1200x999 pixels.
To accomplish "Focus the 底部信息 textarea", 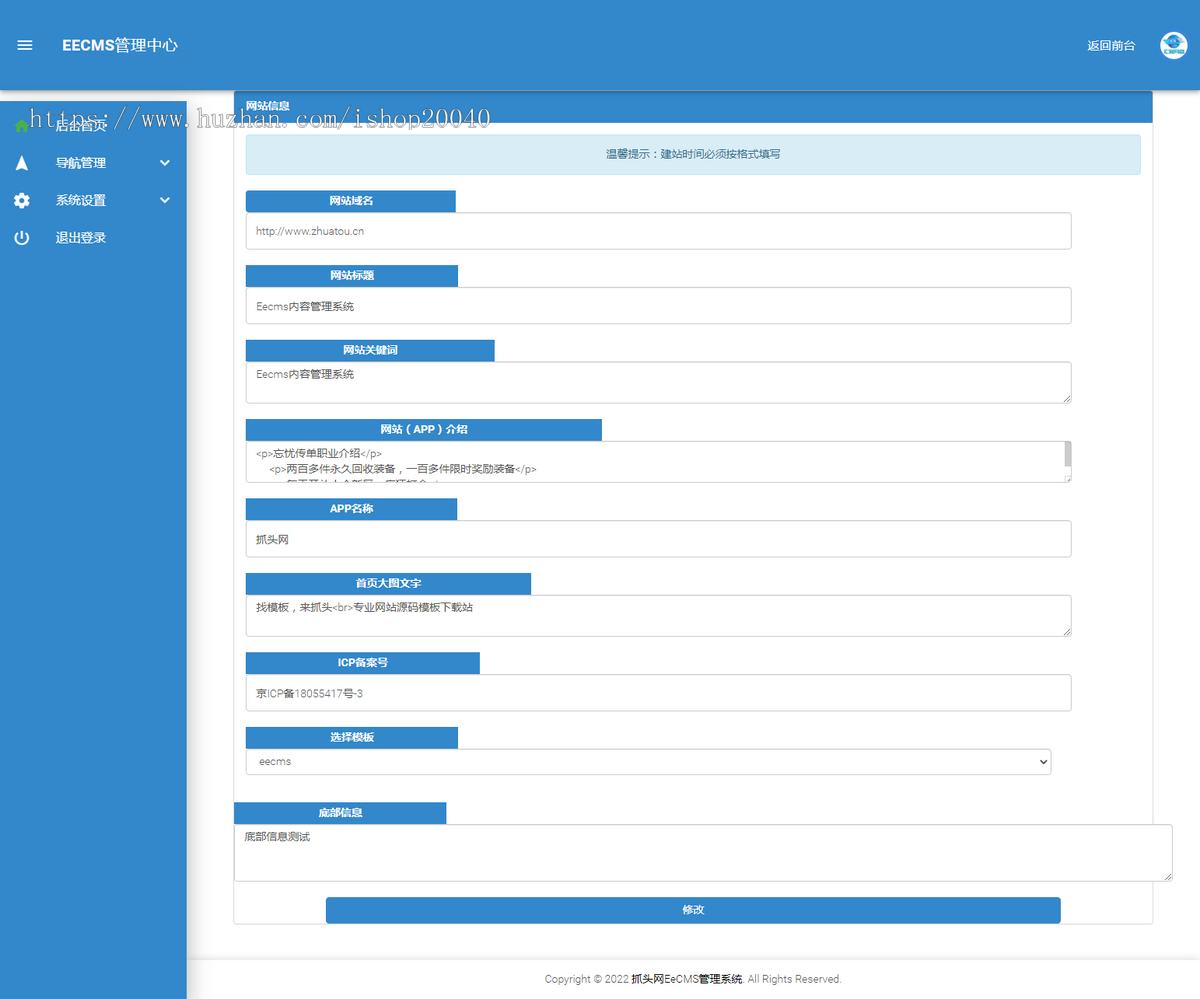I will click(x=703, y=853).
